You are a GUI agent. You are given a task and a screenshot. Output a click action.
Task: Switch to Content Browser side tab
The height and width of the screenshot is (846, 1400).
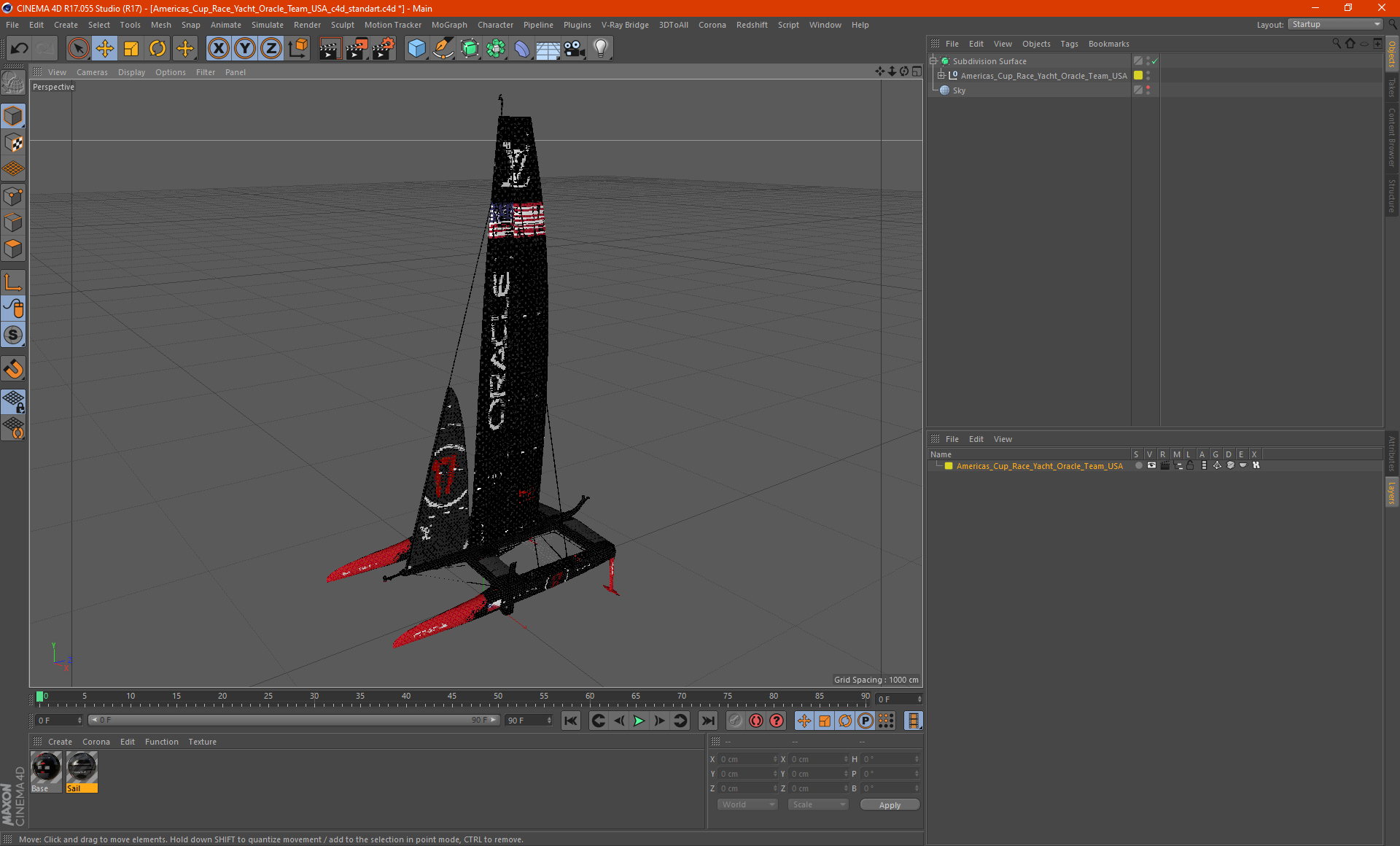tap(1392, 137)
